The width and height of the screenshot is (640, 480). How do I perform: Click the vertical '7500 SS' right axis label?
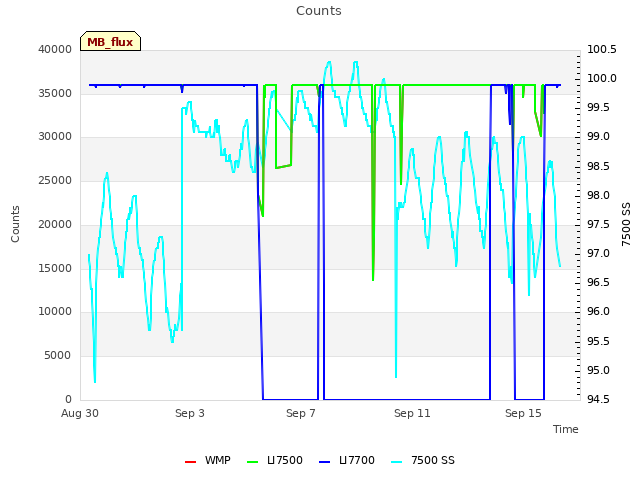[626, 224]
